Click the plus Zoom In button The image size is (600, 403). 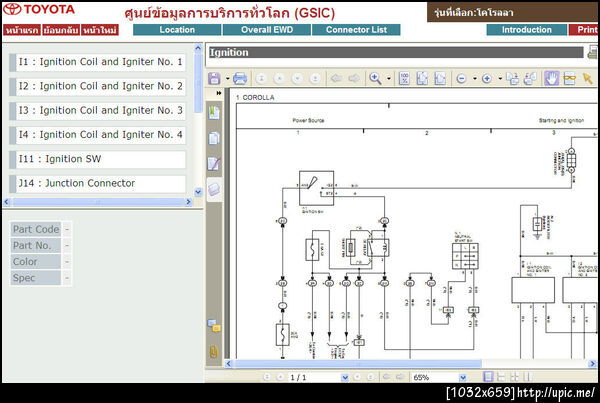487,79
